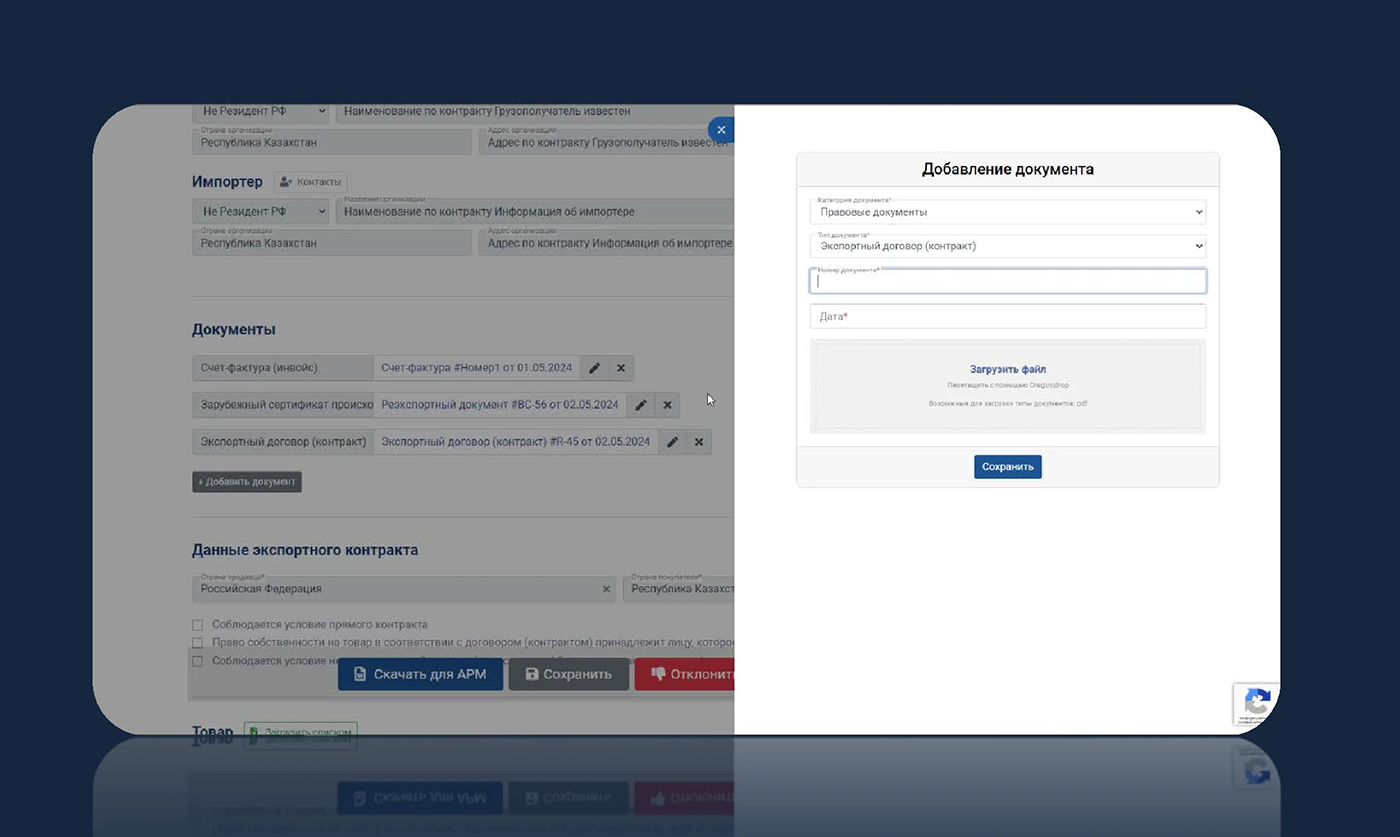
Task: Expand the top Не Резидент РФ dropdown
Action: [x=260, y=111]
